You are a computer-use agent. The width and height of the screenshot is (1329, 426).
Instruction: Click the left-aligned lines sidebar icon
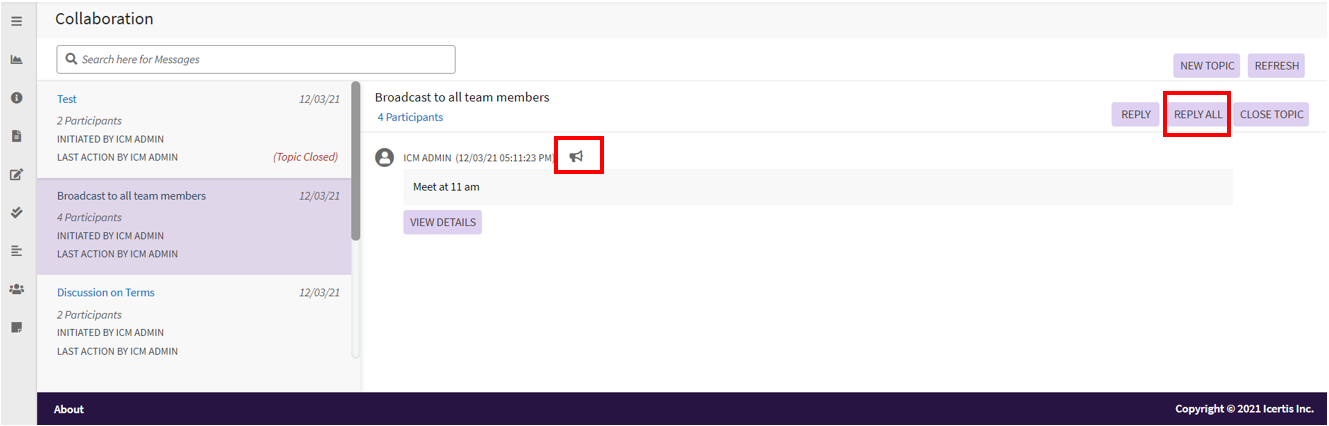point(16,251)
